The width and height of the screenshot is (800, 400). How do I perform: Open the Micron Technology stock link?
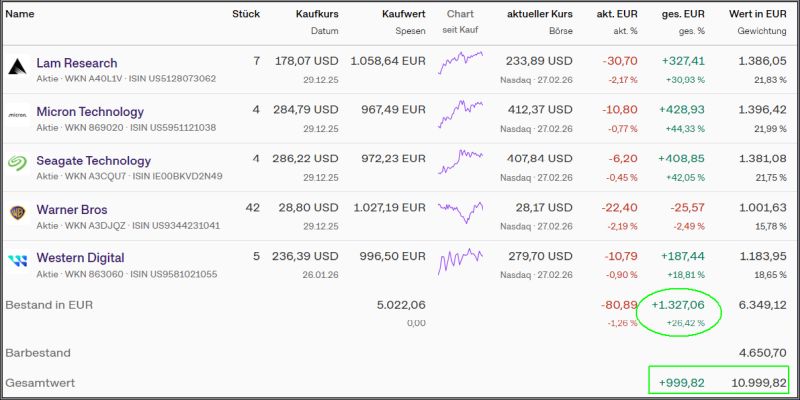pos(90,111)
